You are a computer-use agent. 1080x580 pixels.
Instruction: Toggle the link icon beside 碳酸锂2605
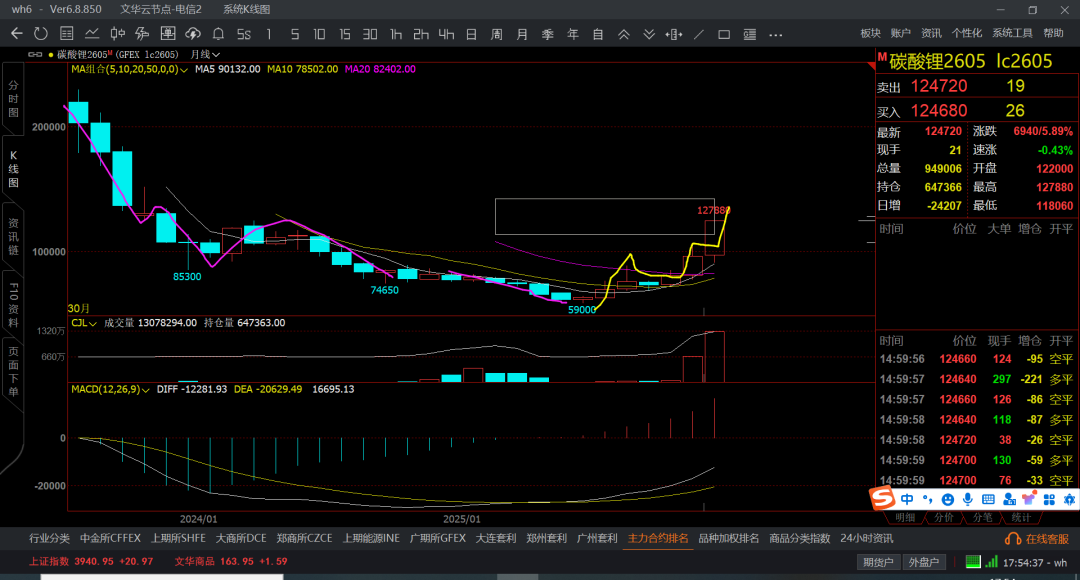37,54
